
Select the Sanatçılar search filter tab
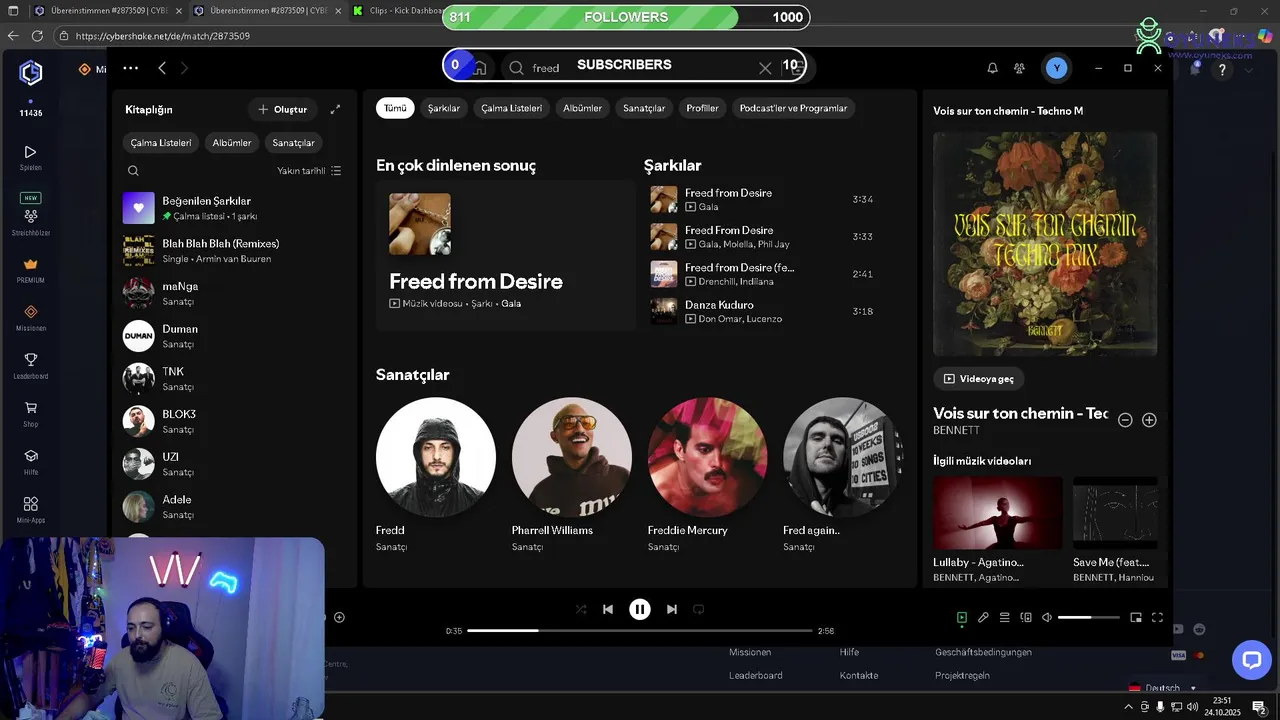coord(644,108)
